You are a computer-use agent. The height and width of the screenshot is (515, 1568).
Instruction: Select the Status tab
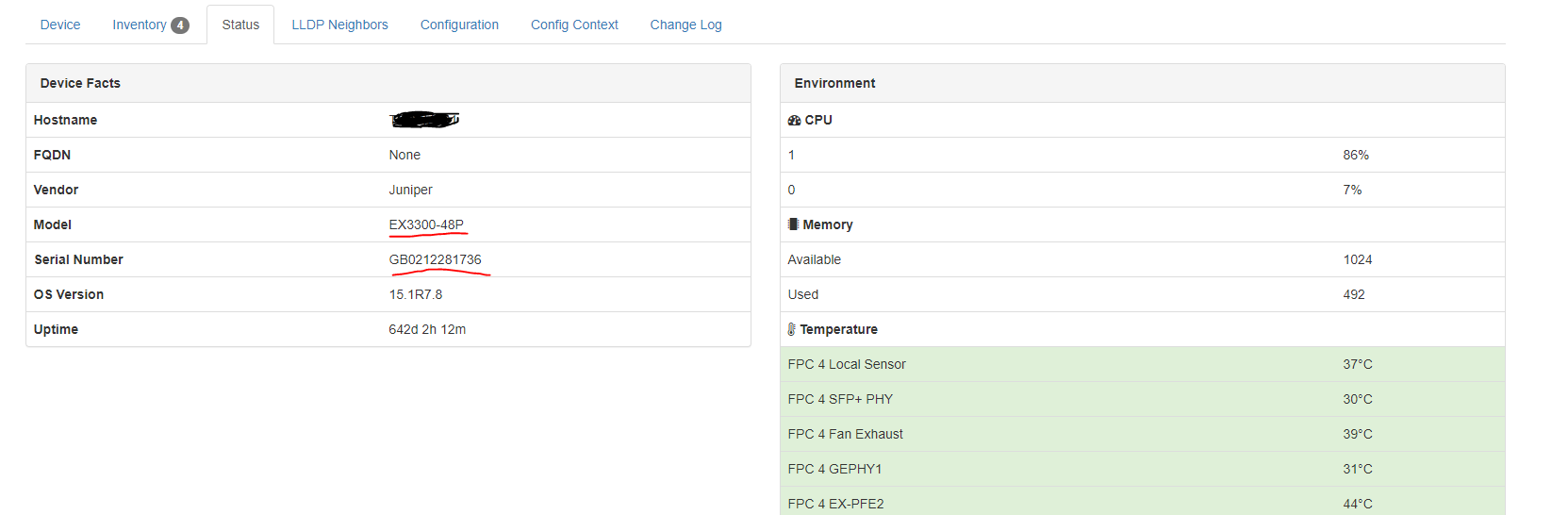pyautogui.click(x=240, y=25)
